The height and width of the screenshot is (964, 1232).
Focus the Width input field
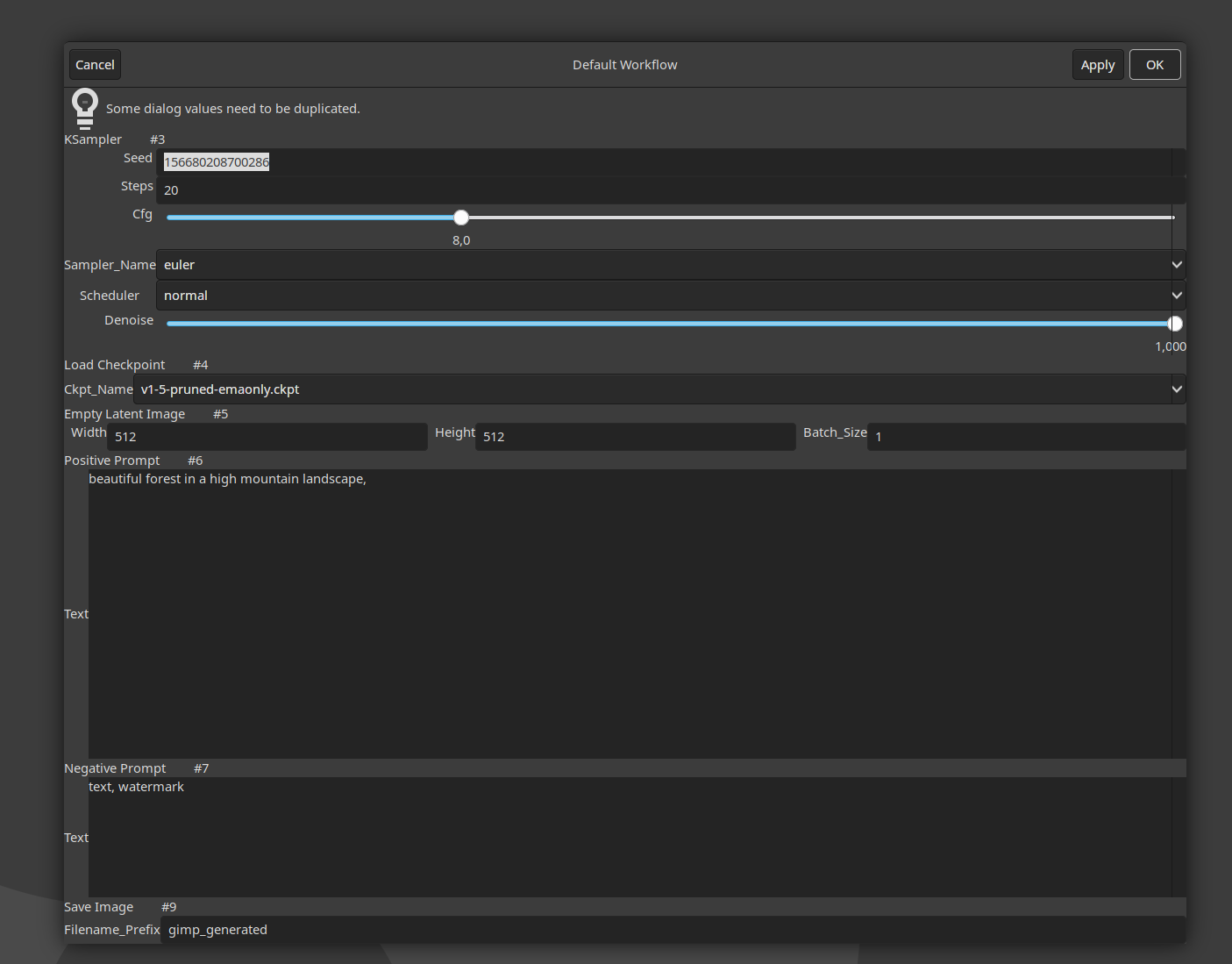267,437
